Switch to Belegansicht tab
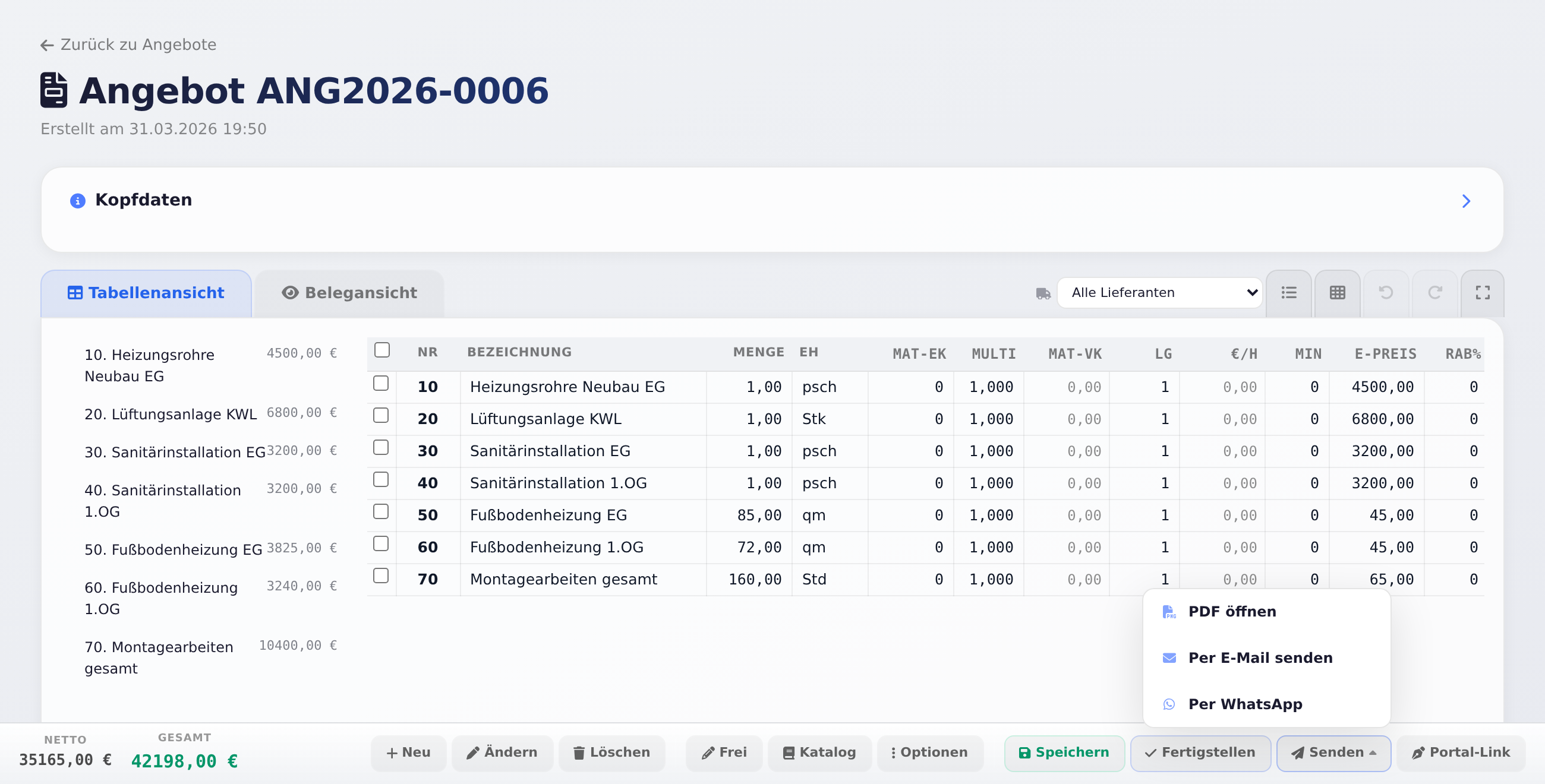The image size is (1545, 784). click(x=349, y=293)
